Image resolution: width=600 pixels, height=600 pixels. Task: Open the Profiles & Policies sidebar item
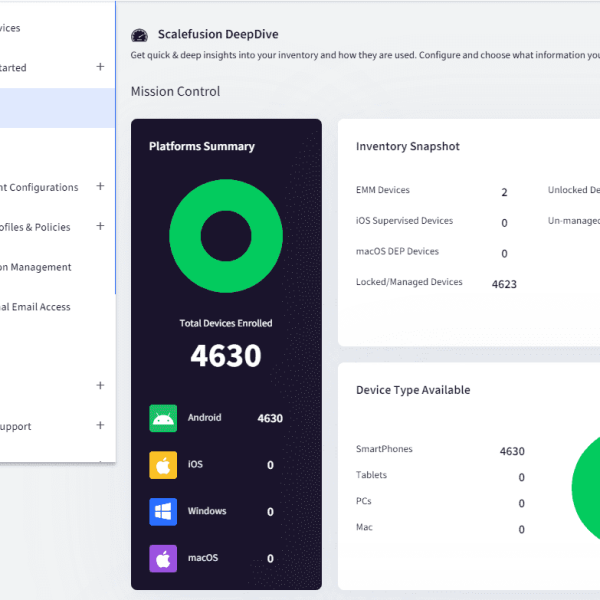click(35, 227)
